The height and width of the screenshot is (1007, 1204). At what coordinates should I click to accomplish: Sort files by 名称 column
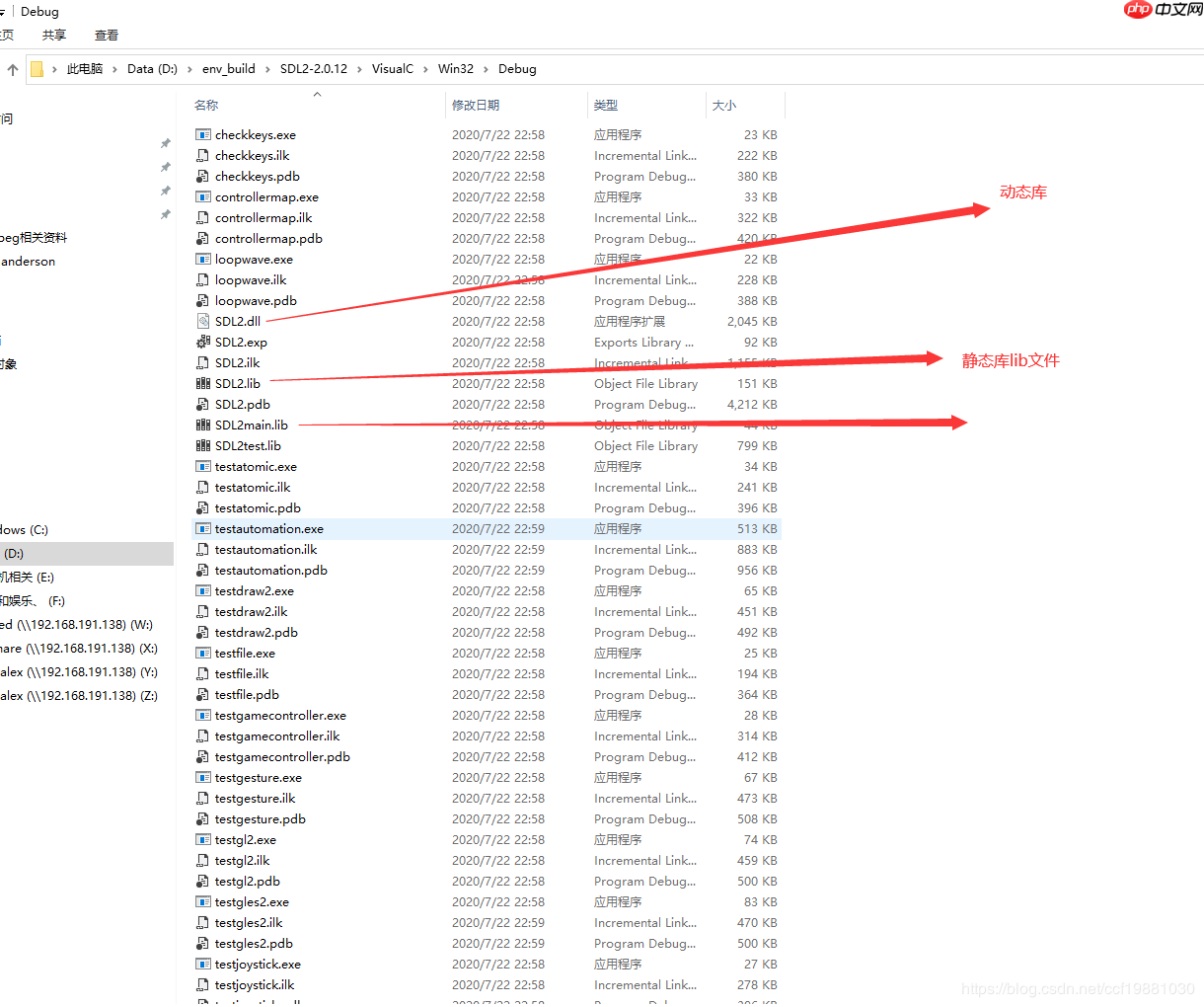206,105
